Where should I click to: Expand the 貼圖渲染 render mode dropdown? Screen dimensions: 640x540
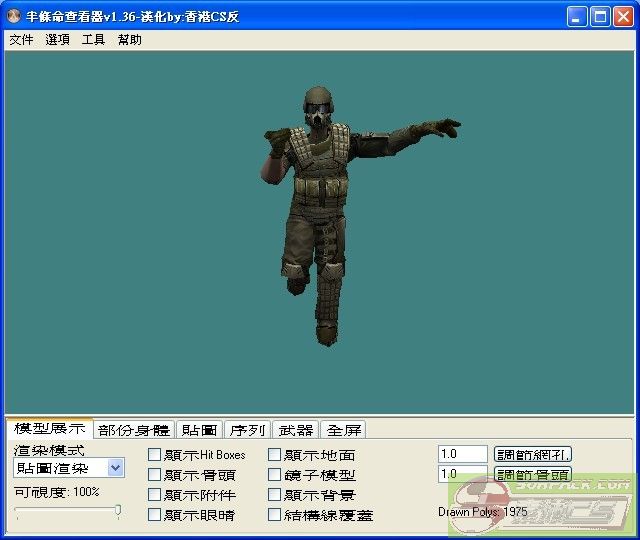click(x=116, y=468)
